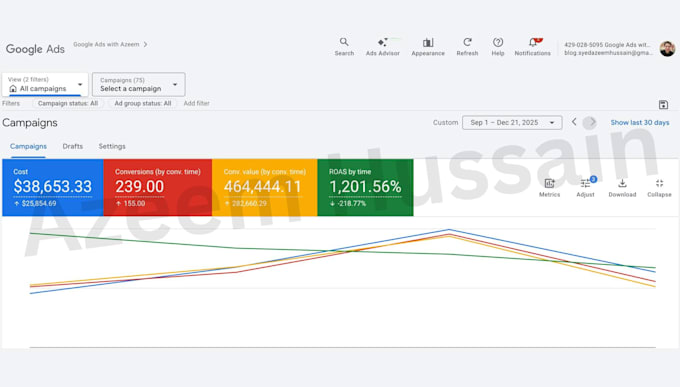Select the blue Cost scorecard
The image size is (680, 387).
[x=53, y=187]
